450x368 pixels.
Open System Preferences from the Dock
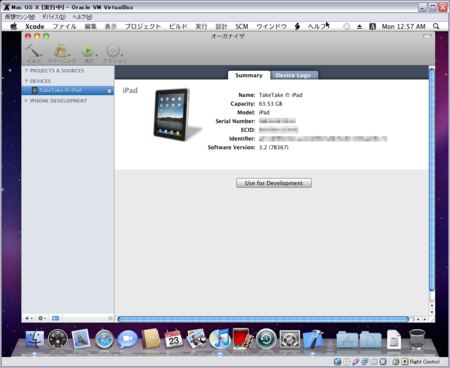[289, 339]
